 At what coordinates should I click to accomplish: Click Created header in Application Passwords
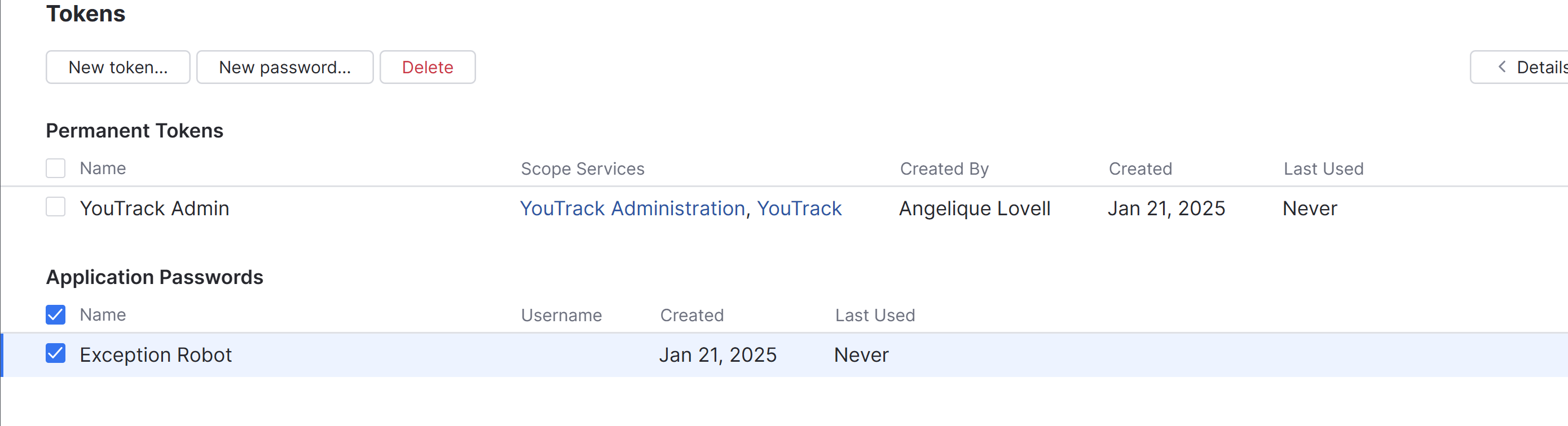coord(691,316)
